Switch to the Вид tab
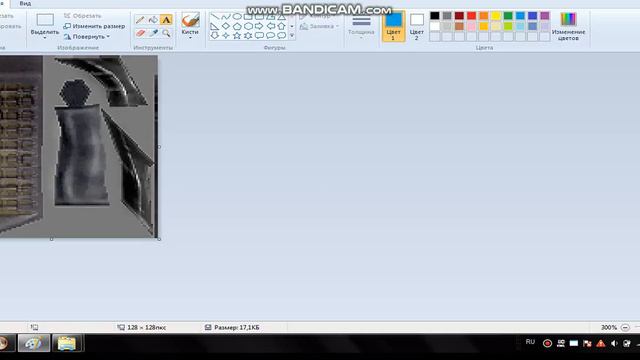 click(x=25, y=3)
